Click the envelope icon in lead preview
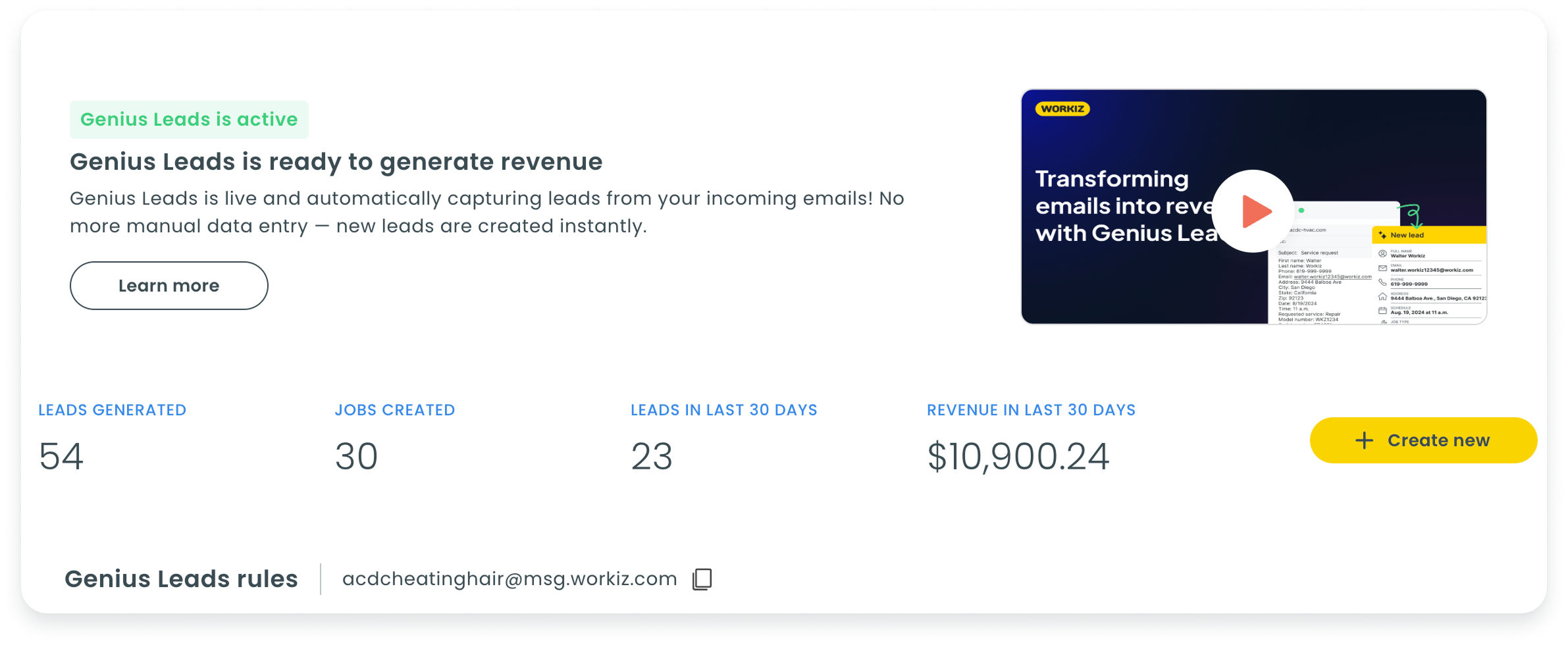1568x645 pixels. pos(1382,269)
